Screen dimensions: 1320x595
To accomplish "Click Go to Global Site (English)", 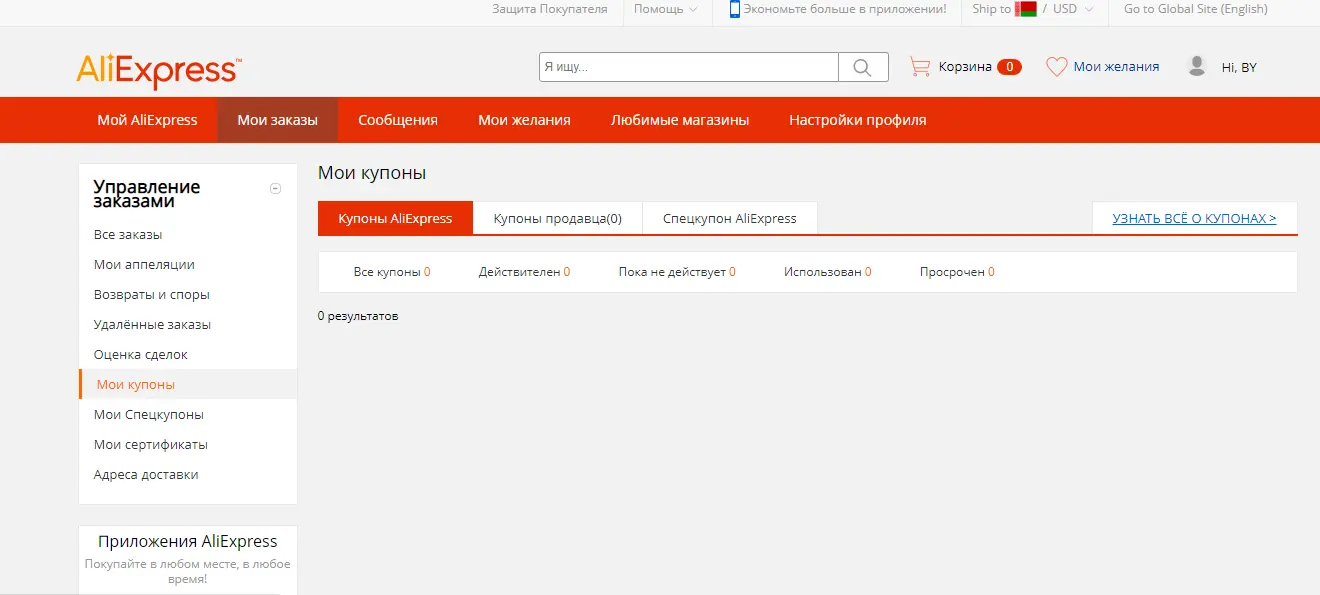I will [1196, 9].
